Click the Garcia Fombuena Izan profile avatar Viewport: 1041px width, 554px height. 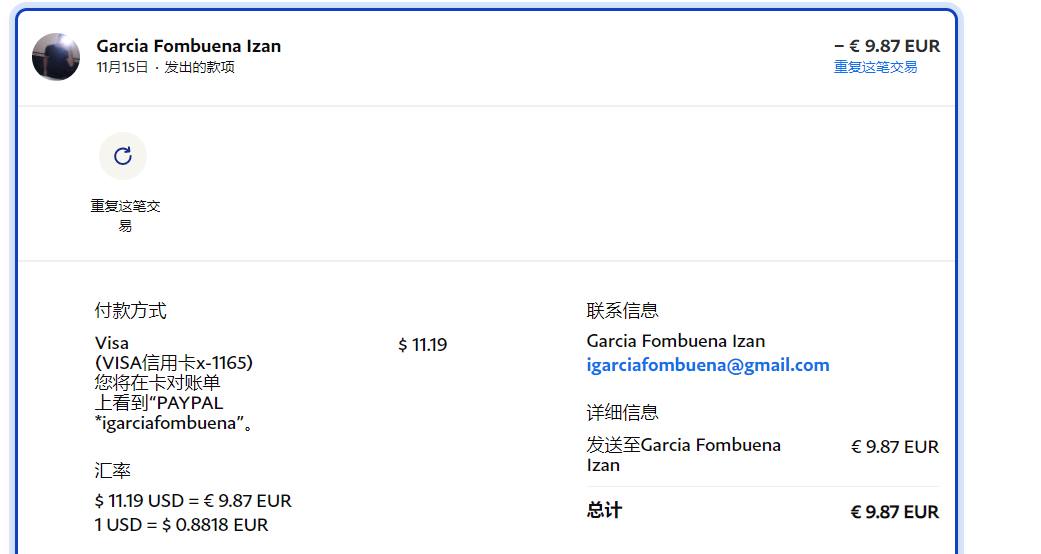56,57
